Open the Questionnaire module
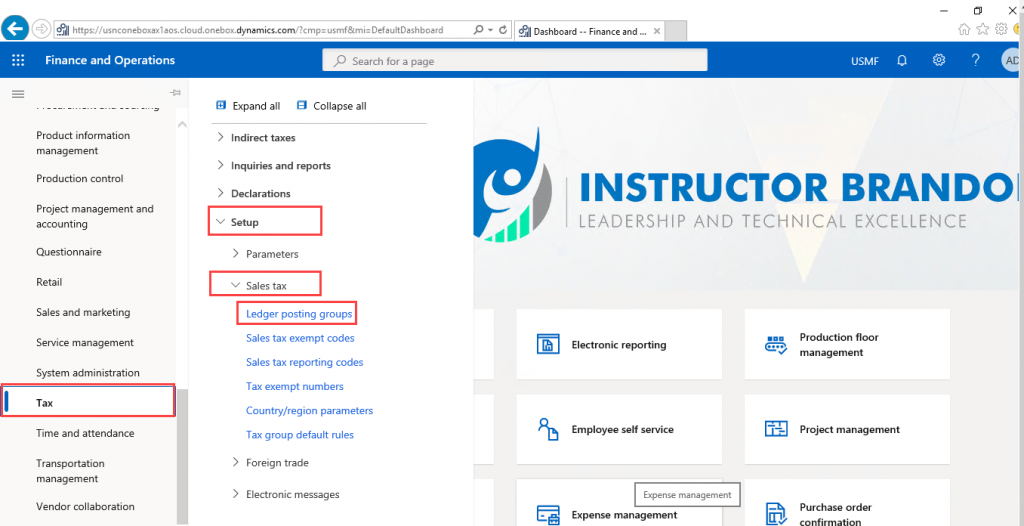This screenshot has width=1024, height=526. click(69, 252)
